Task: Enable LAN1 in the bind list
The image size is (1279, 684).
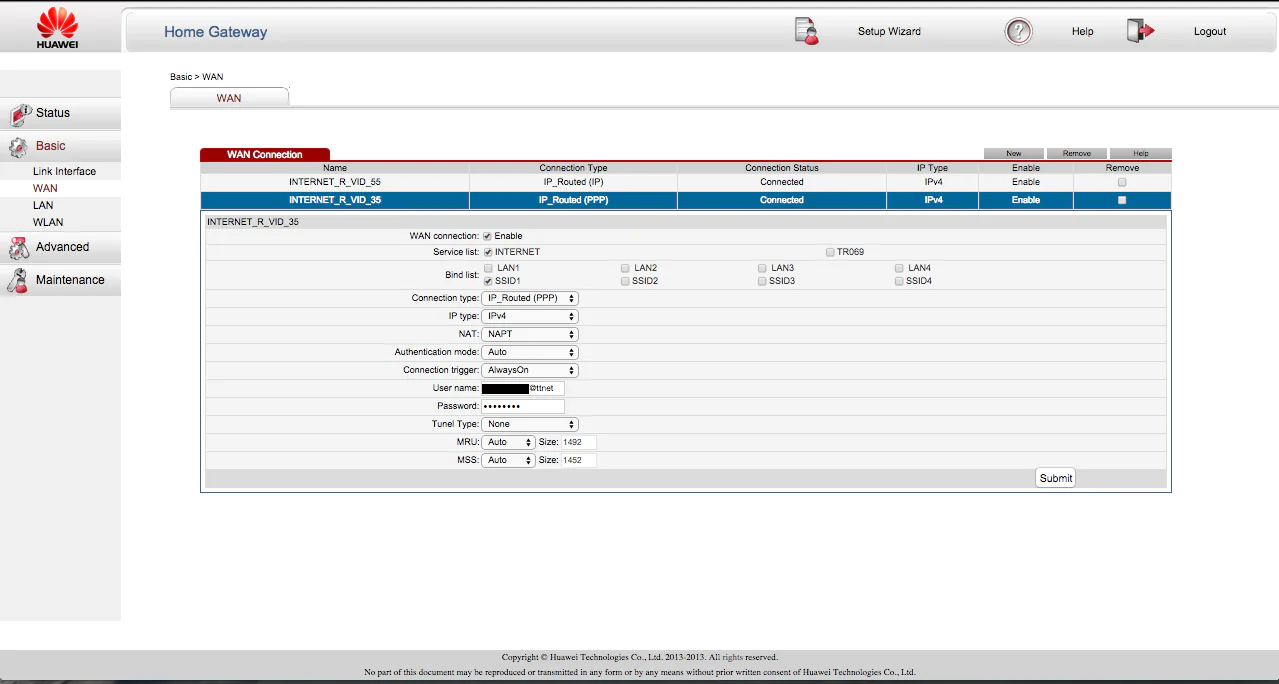Action: pyautogui.click(x=488, y=268)
